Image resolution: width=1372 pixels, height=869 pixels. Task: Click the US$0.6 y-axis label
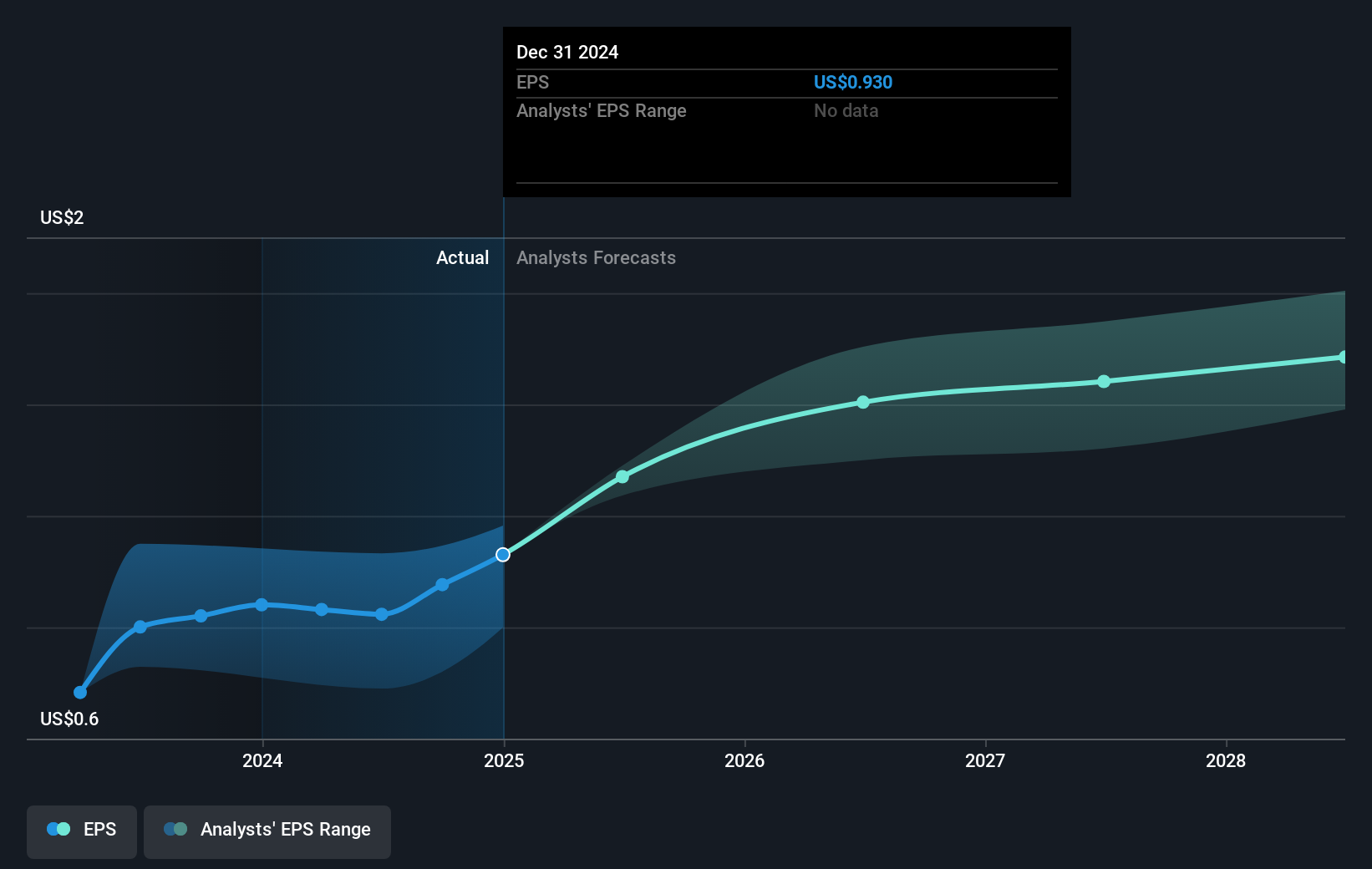pyautogui.click(x=69, y=719)
